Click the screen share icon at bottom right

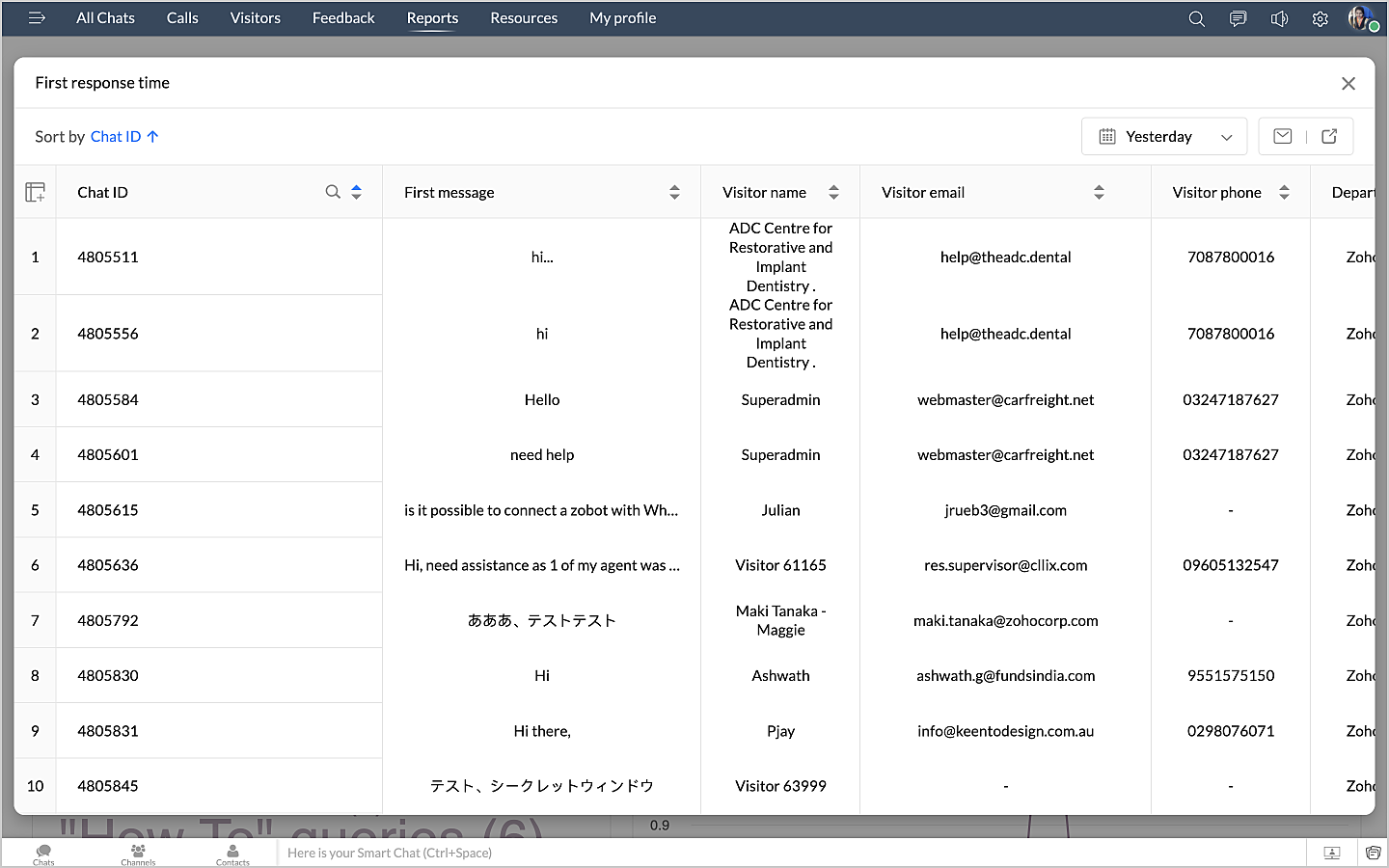pyautogui.click(x=1332, y=853)
